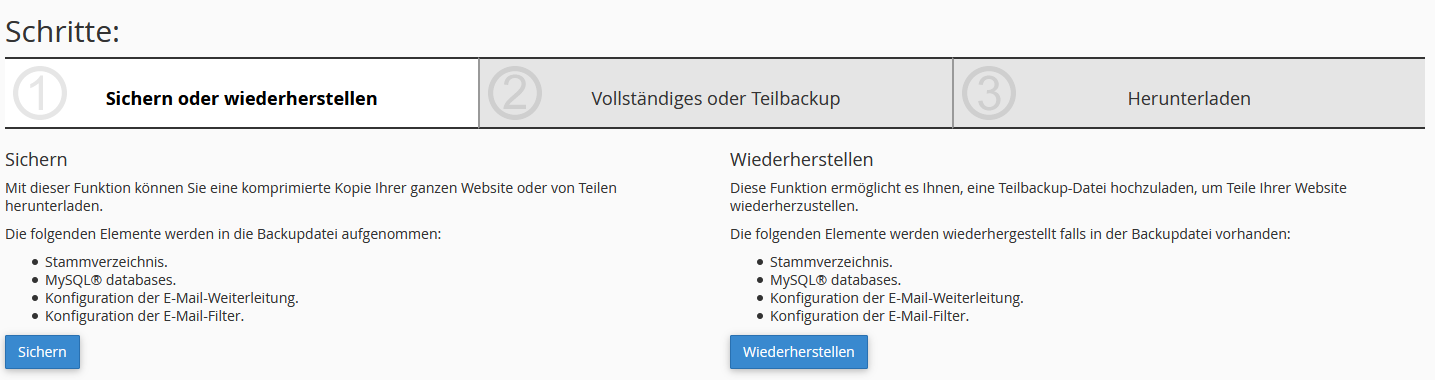
Task: Click the circled number 3 step icon
Action: (988, 94)
